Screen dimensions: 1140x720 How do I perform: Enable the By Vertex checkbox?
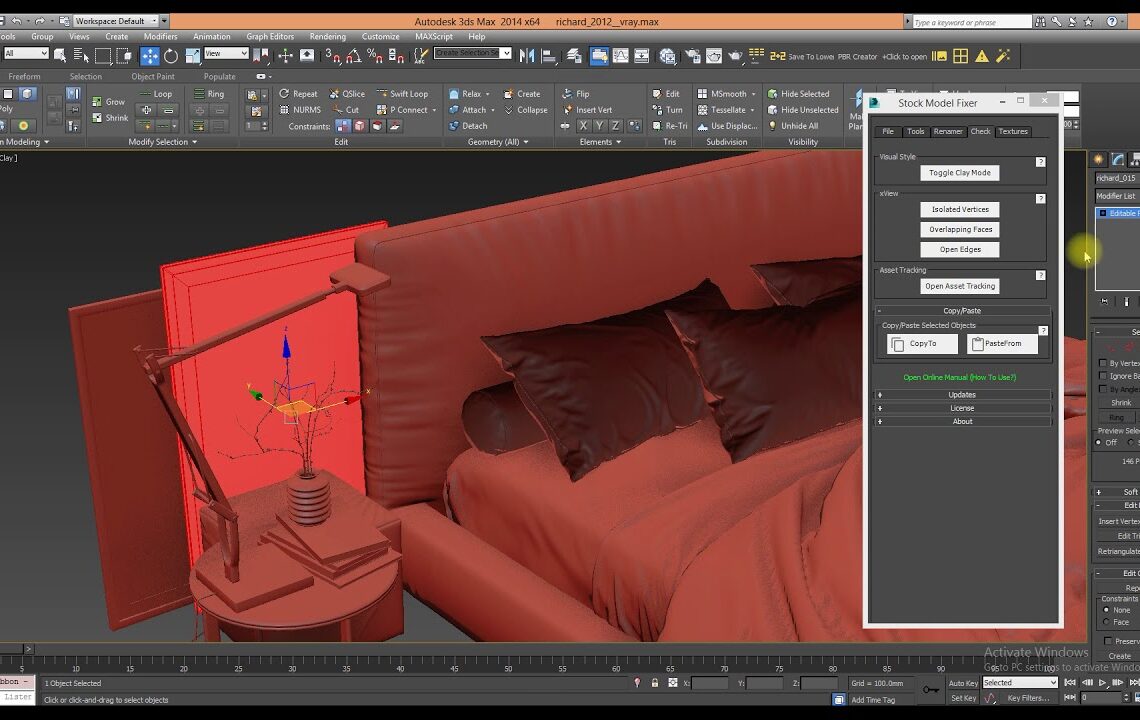pos(1103,363)
